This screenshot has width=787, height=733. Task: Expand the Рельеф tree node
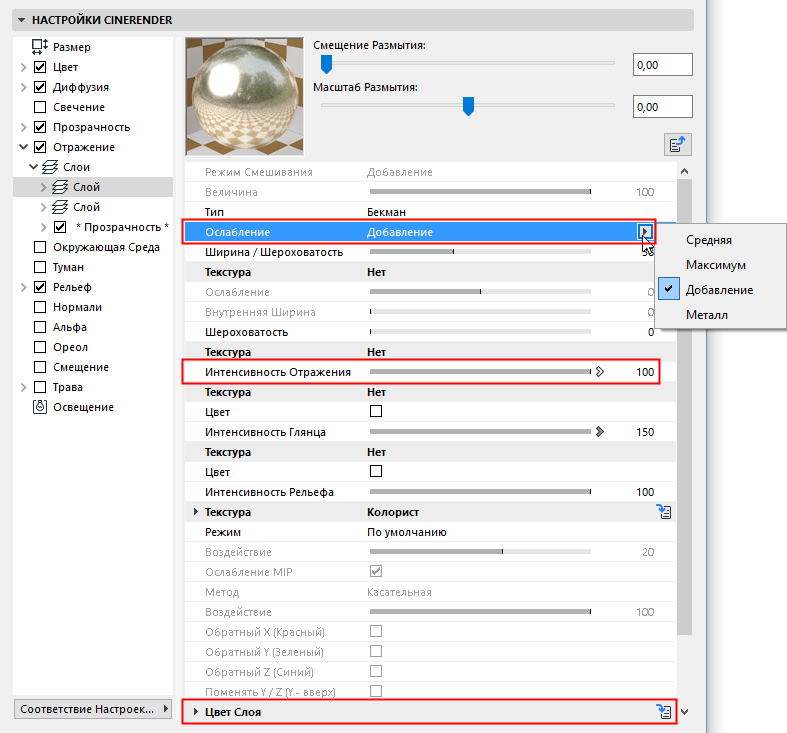(23, 287)
